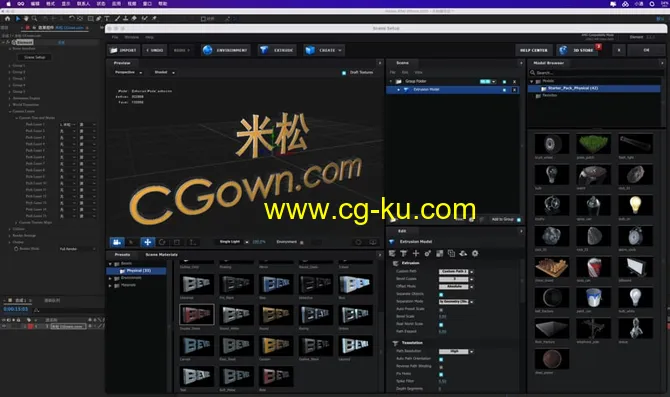Toggle the Extrusion Model visibility checkbox

tap(504, 90)
